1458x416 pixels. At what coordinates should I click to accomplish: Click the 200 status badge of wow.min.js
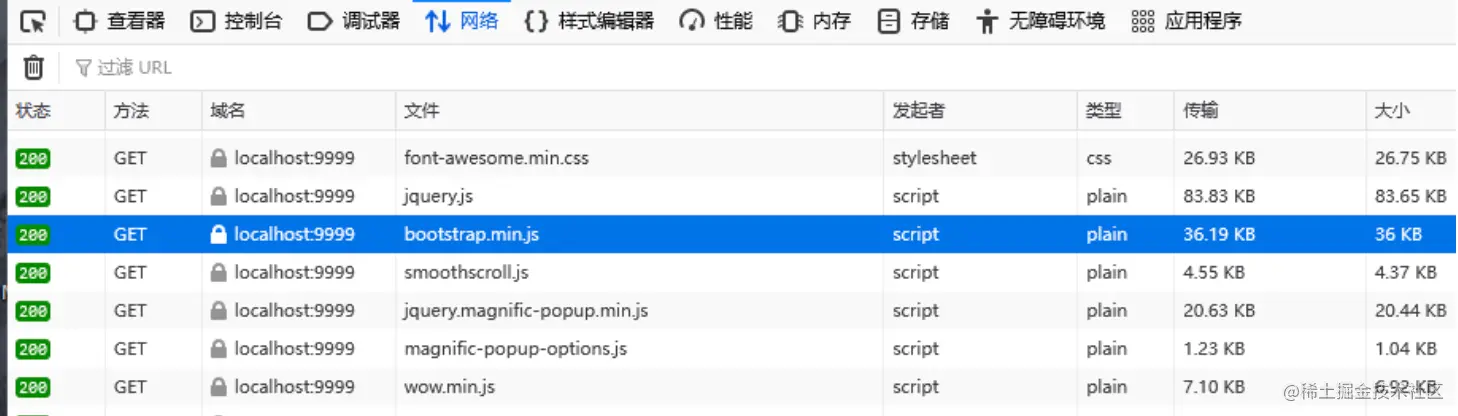[x=32, y=387]
